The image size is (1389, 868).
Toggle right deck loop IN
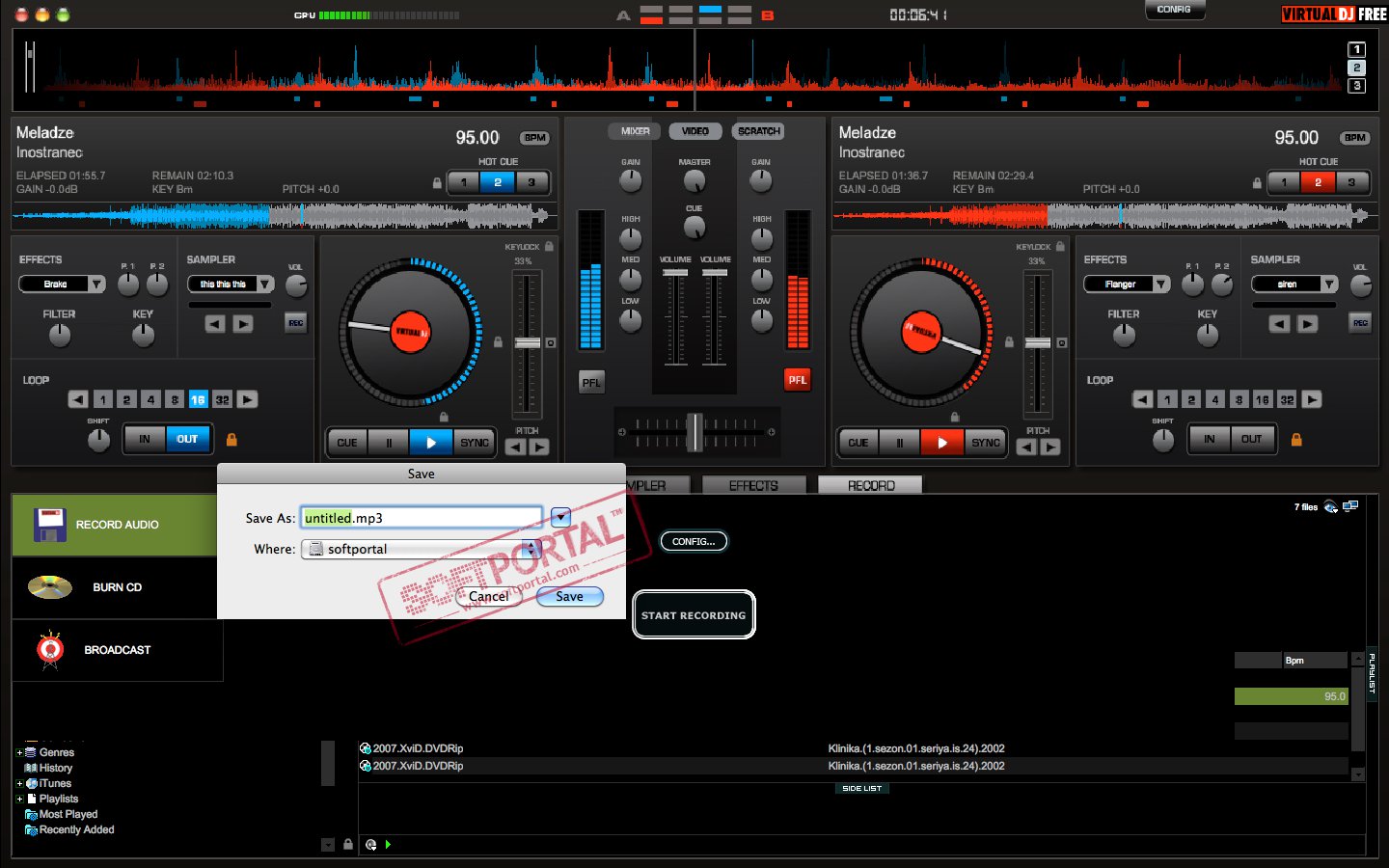1210,440
